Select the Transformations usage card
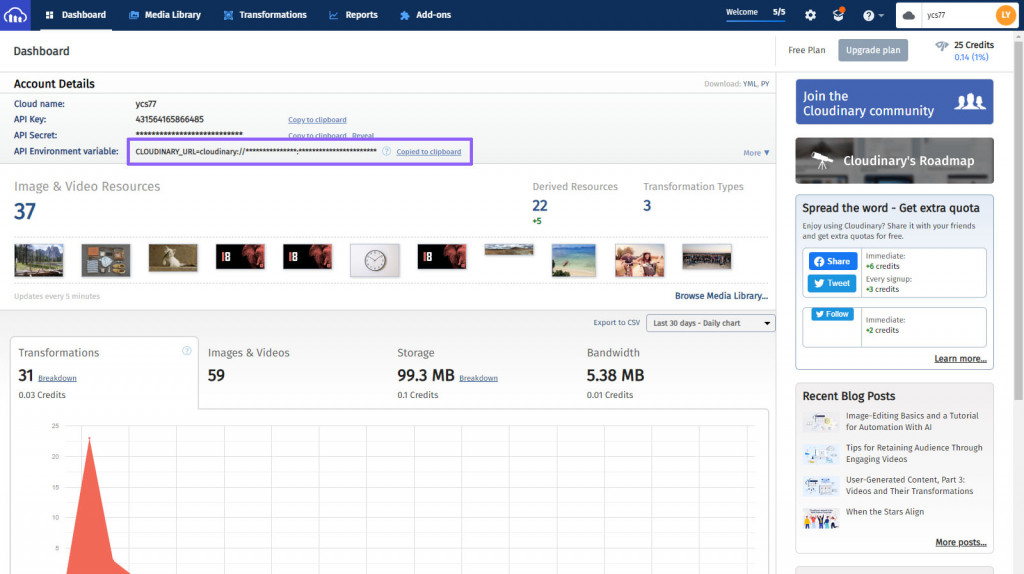This screenshot has width=1024, height=574. coord(104,373)
